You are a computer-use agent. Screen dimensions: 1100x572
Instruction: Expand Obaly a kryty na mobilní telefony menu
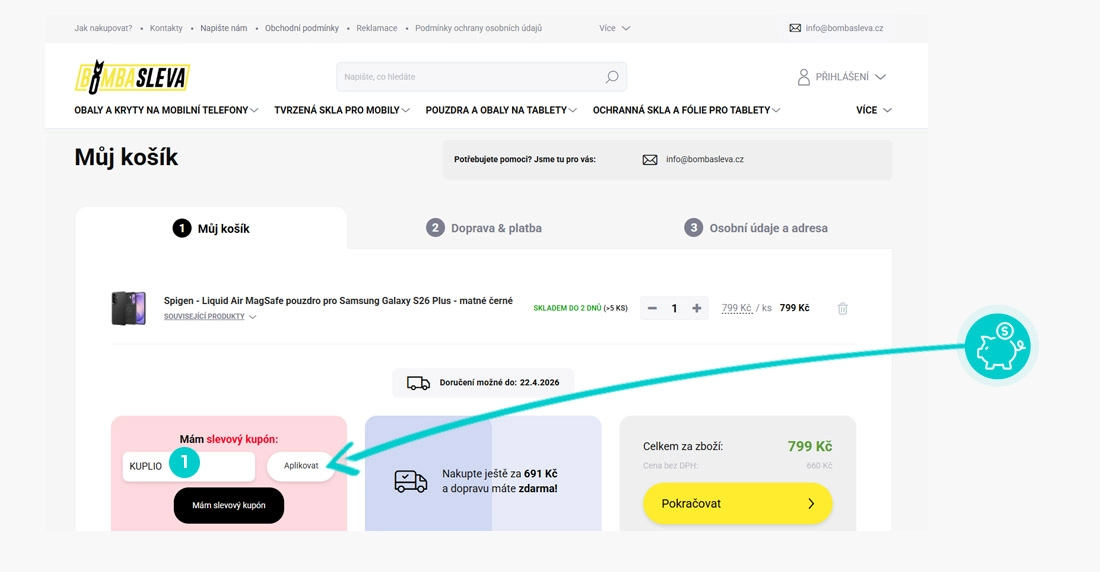coord(166,110)
